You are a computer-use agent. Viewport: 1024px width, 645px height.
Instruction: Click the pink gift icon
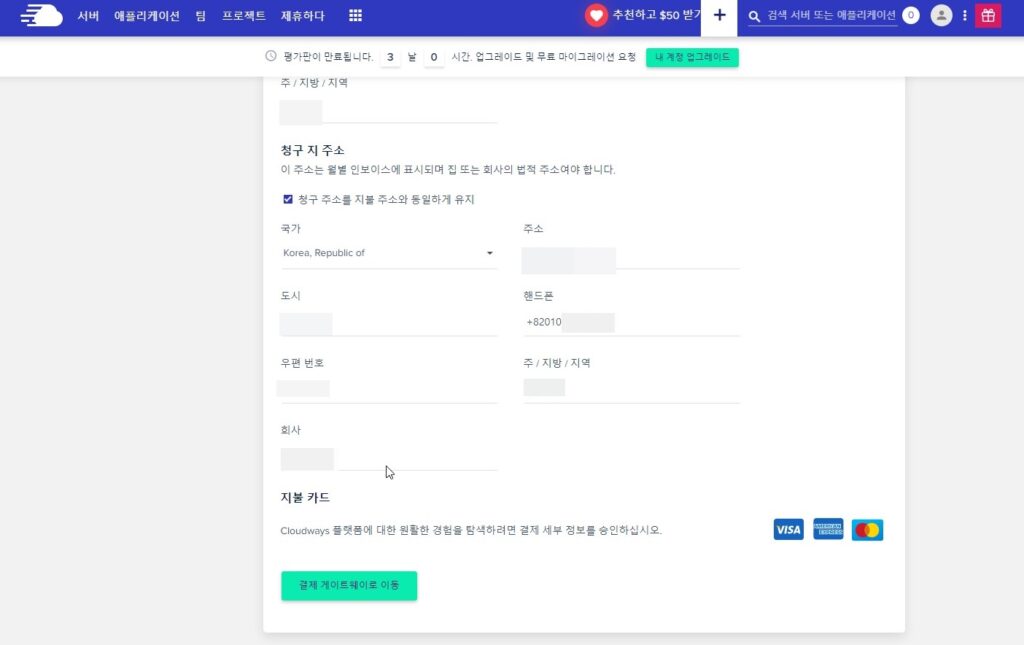[x=988, y=16]
